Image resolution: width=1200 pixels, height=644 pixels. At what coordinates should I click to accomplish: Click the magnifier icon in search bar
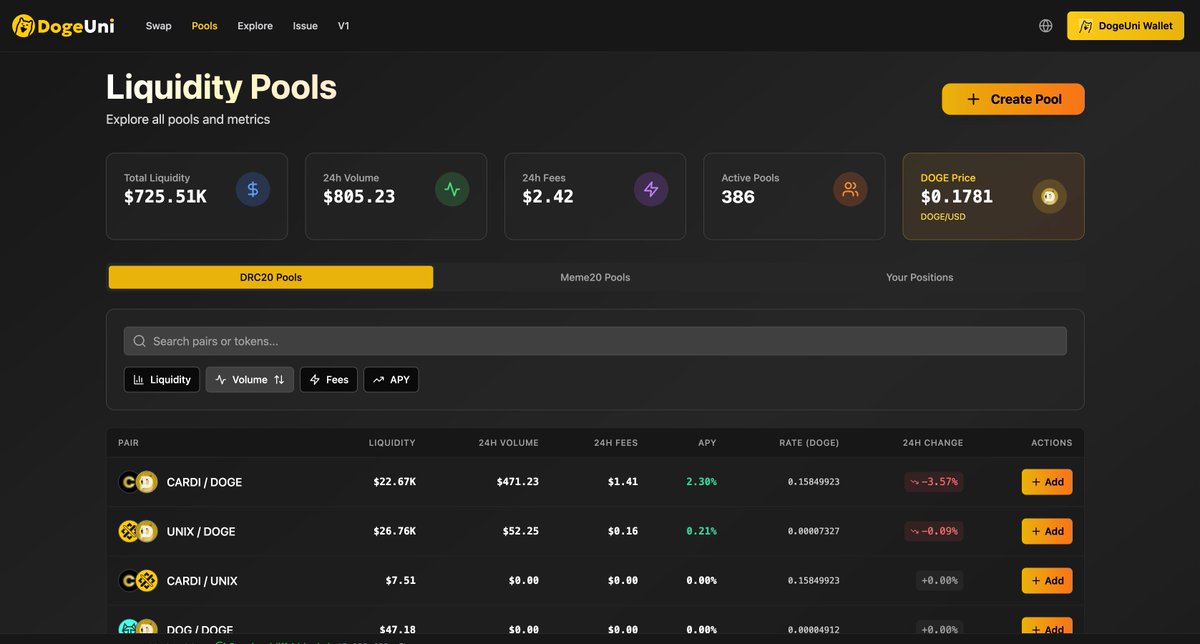tap(140, 341)
